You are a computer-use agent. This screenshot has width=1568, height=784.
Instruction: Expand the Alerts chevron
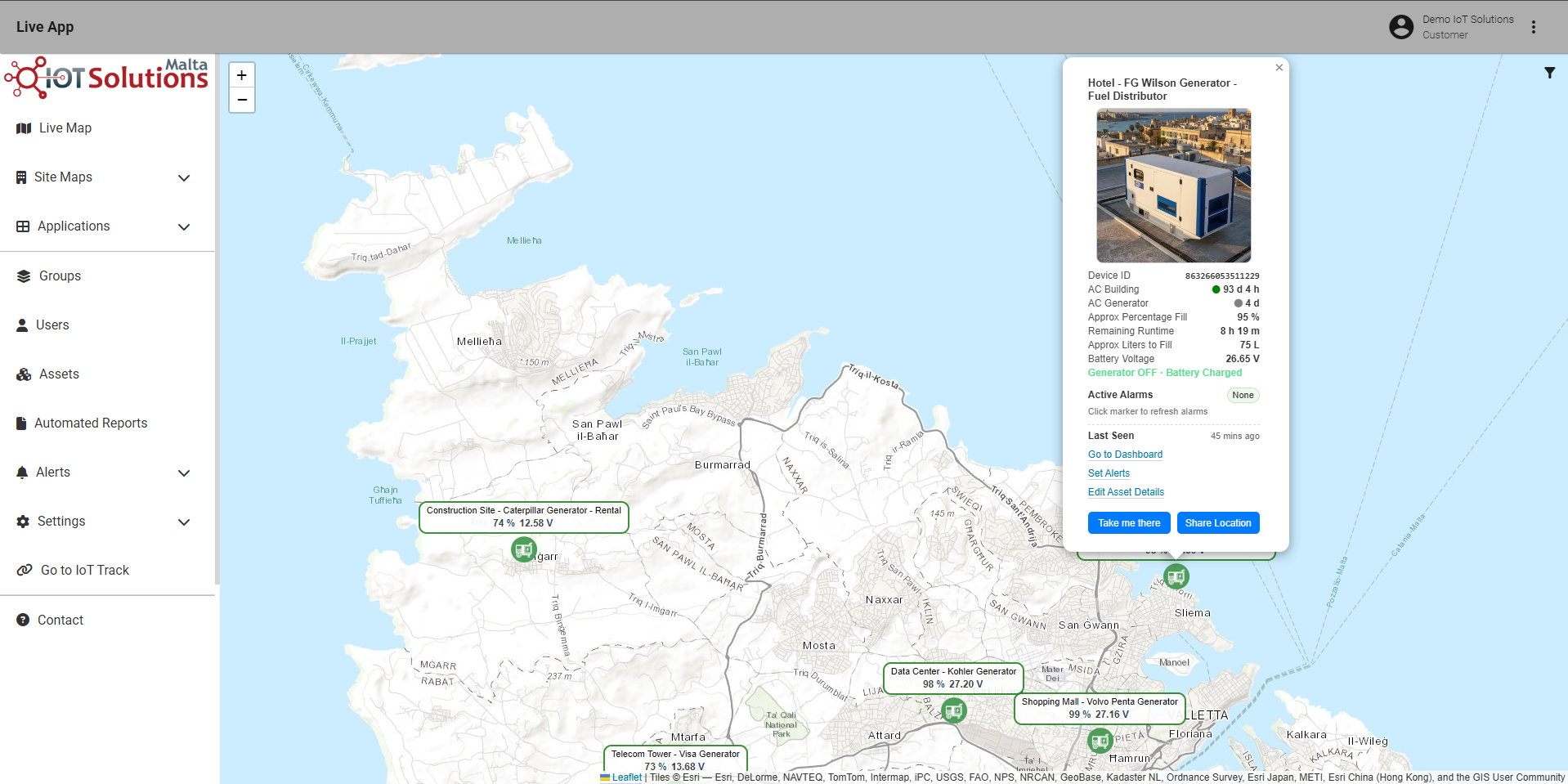coord(184,473)
